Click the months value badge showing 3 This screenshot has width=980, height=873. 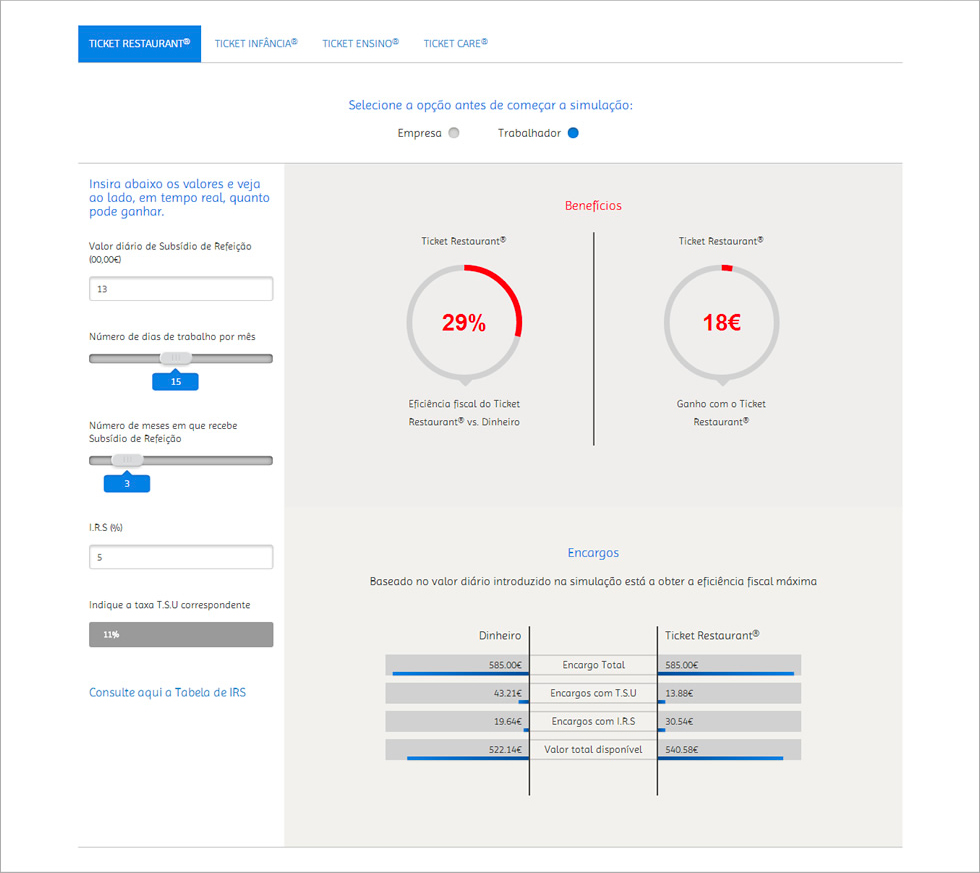point(127,484)
